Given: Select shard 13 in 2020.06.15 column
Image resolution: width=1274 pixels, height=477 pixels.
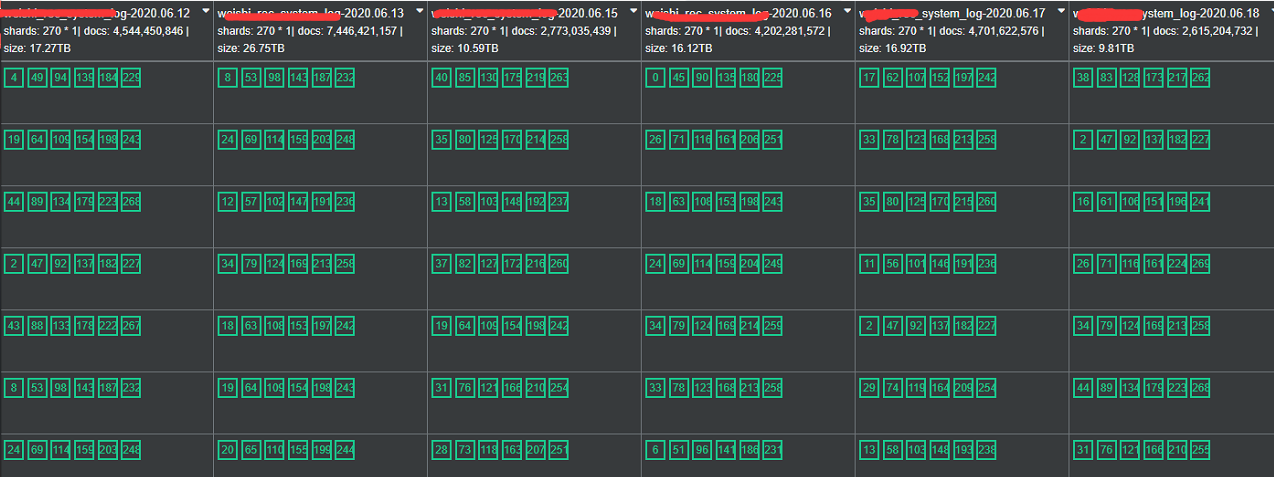Looking at the screenshot, I should 442,202.
